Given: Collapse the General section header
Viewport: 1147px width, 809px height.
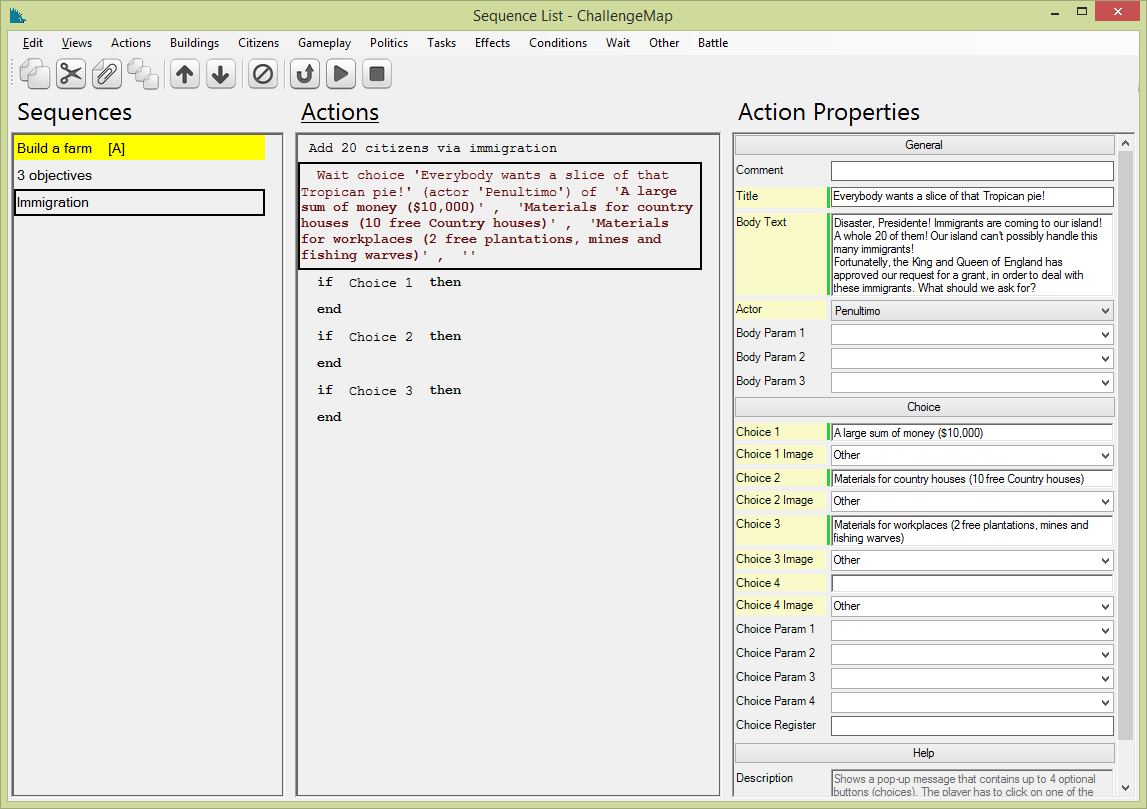Looking at the screenshot, I should click(x=924, y=145).
